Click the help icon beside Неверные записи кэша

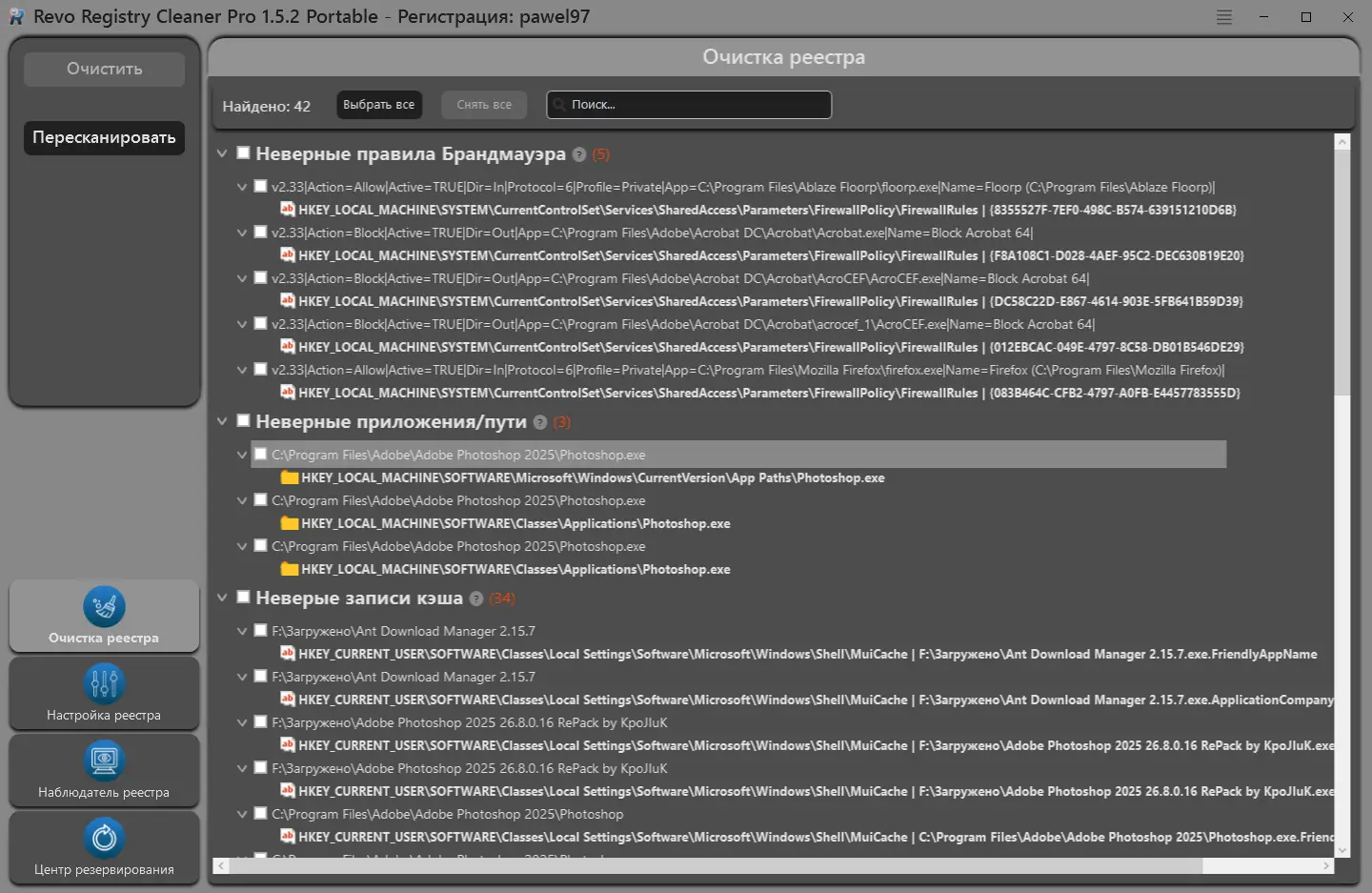(476, 599)
